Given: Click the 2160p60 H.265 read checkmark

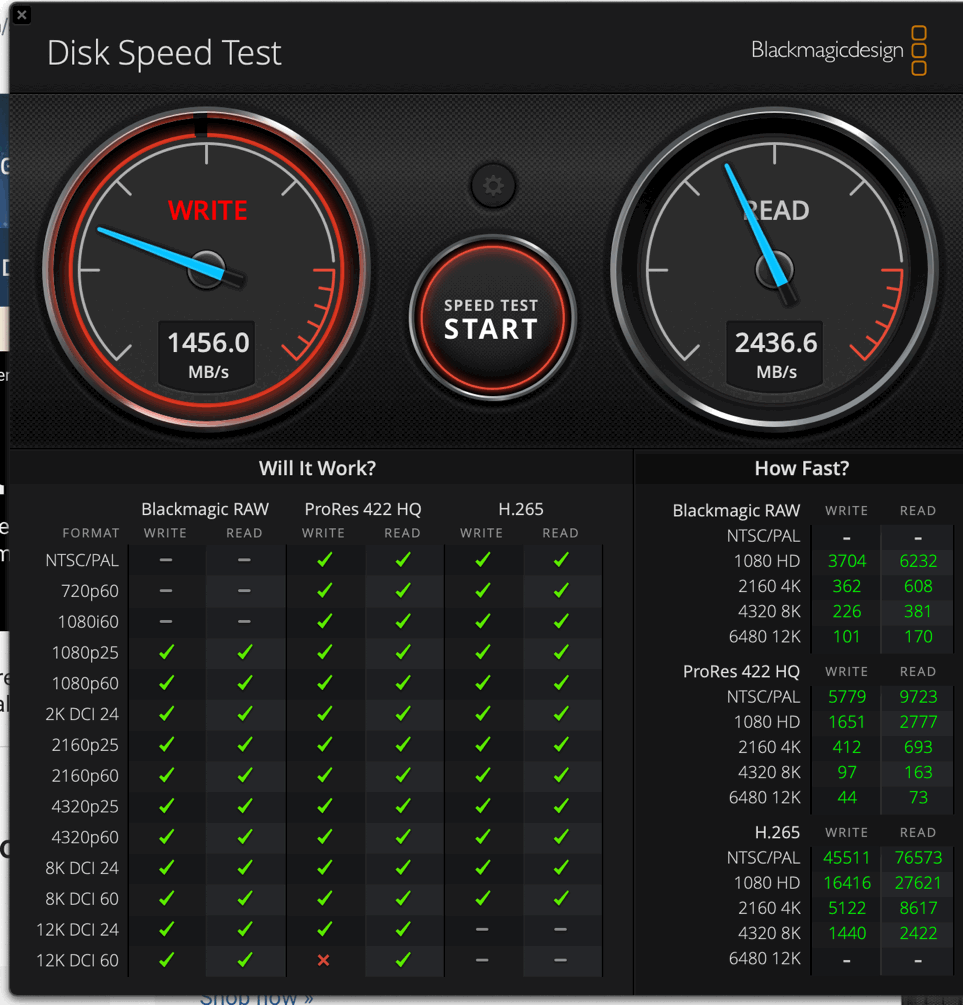Looking at the screenshot, I should (561, 776).
